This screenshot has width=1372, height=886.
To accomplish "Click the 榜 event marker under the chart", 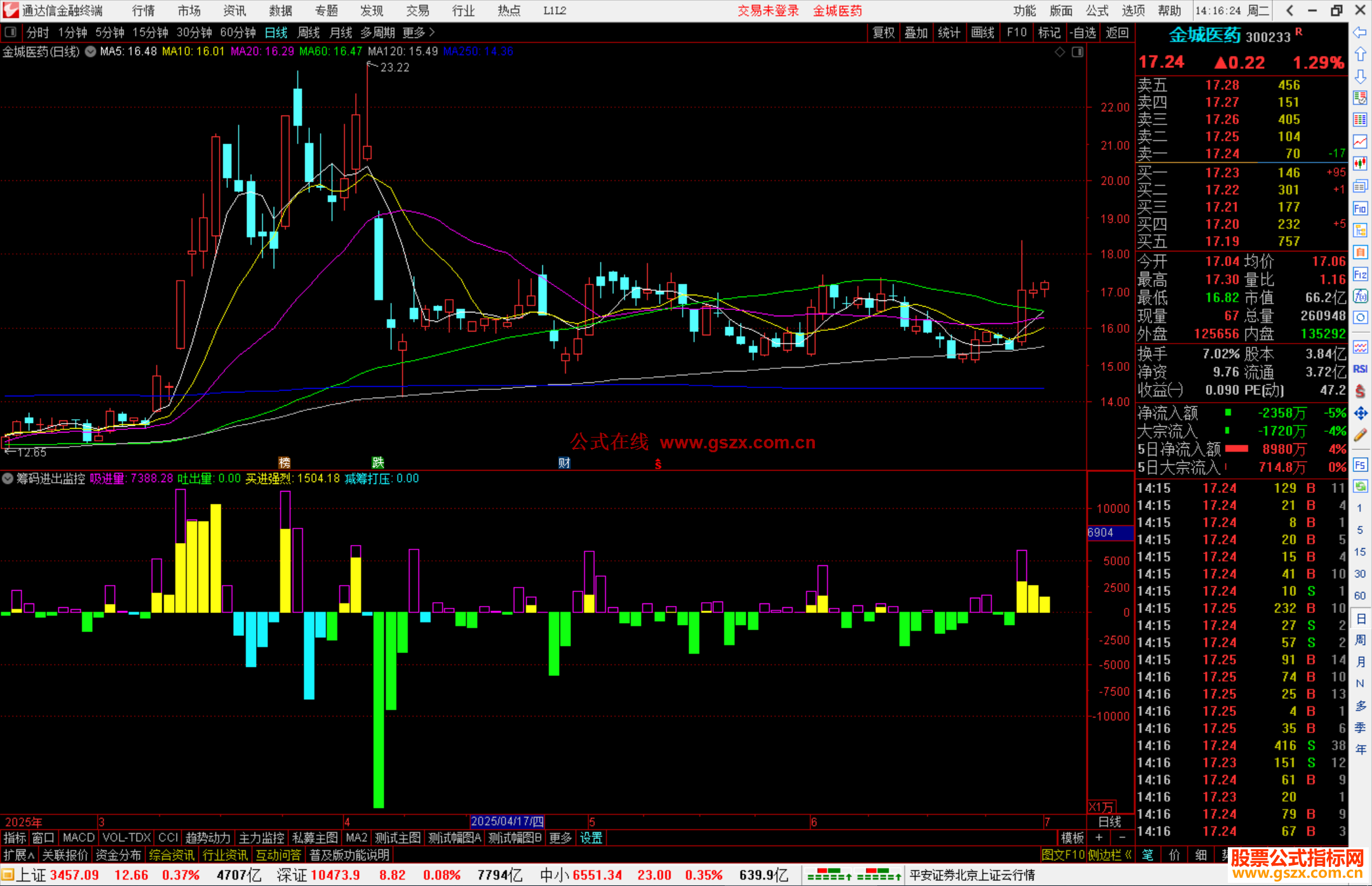I will [284, 463].
